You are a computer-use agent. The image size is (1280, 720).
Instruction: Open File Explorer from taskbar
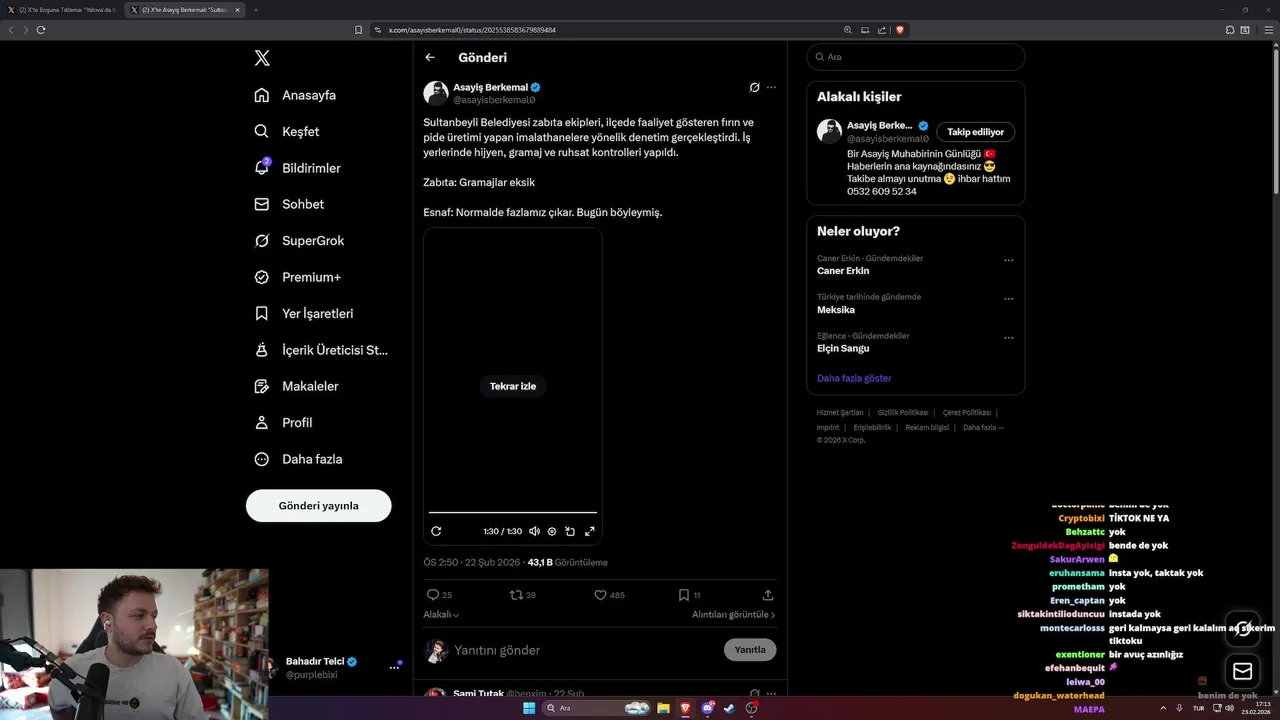click(663, 708)
